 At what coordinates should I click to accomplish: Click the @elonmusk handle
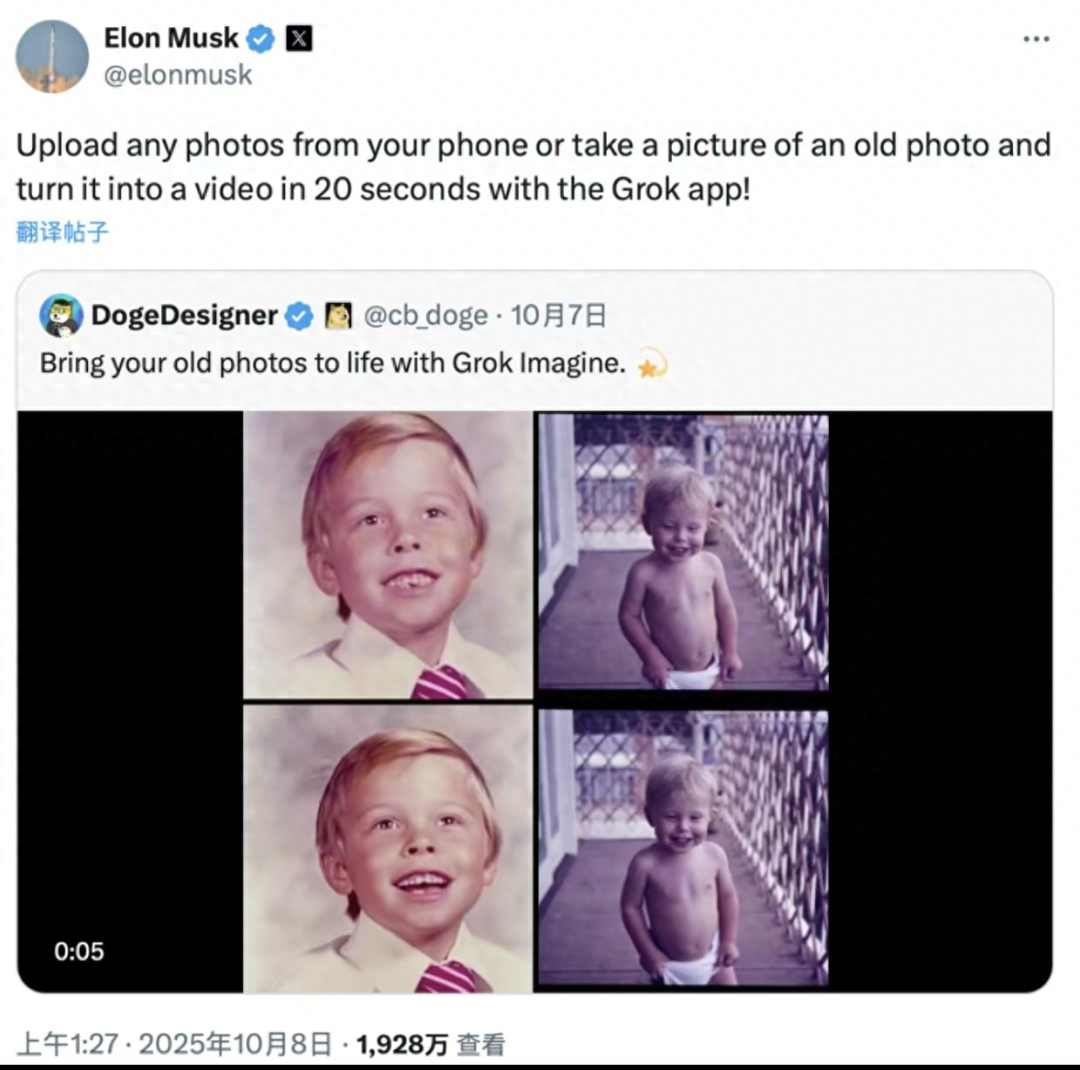[x=178, y=74]
